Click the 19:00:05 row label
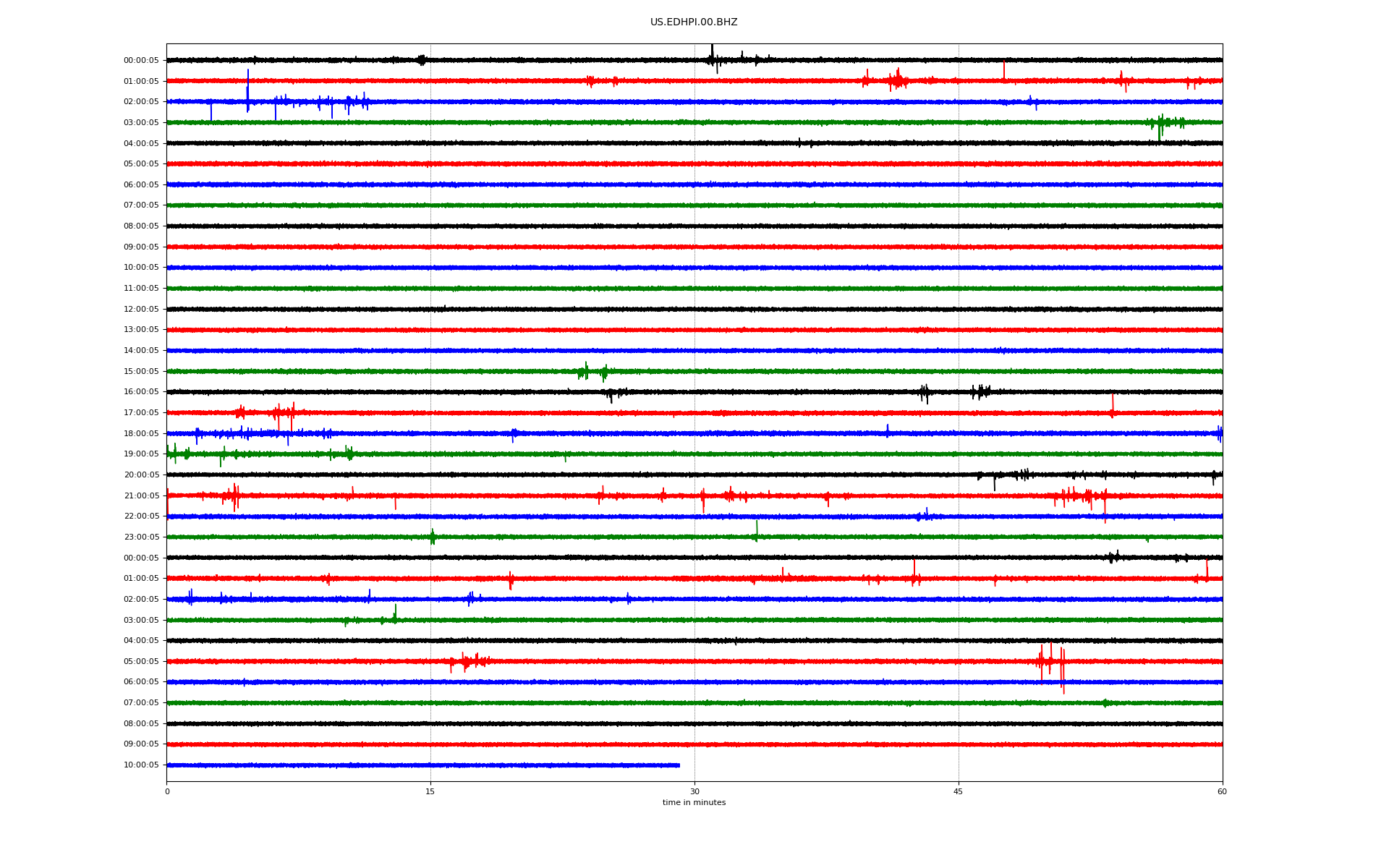This screenshot has height=868, width=1389. pyautogui.click(x=141, y=454)
